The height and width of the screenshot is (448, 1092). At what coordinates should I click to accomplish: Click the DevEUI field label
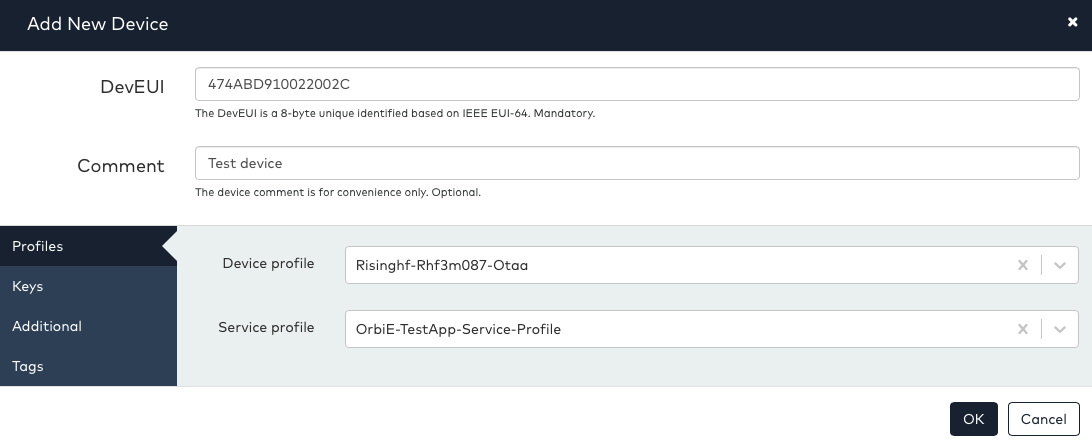click(x=132, y=86)
